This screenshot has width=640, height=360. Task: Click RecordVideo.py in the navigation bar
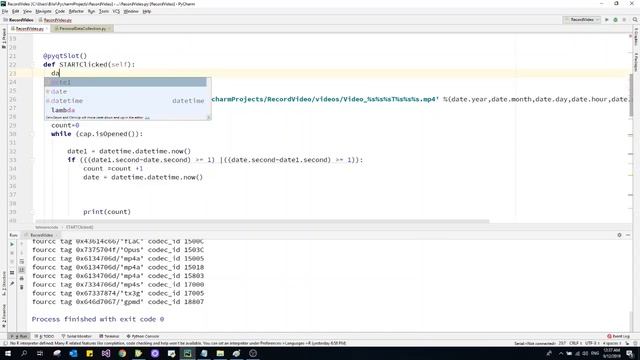click(56, 20)
